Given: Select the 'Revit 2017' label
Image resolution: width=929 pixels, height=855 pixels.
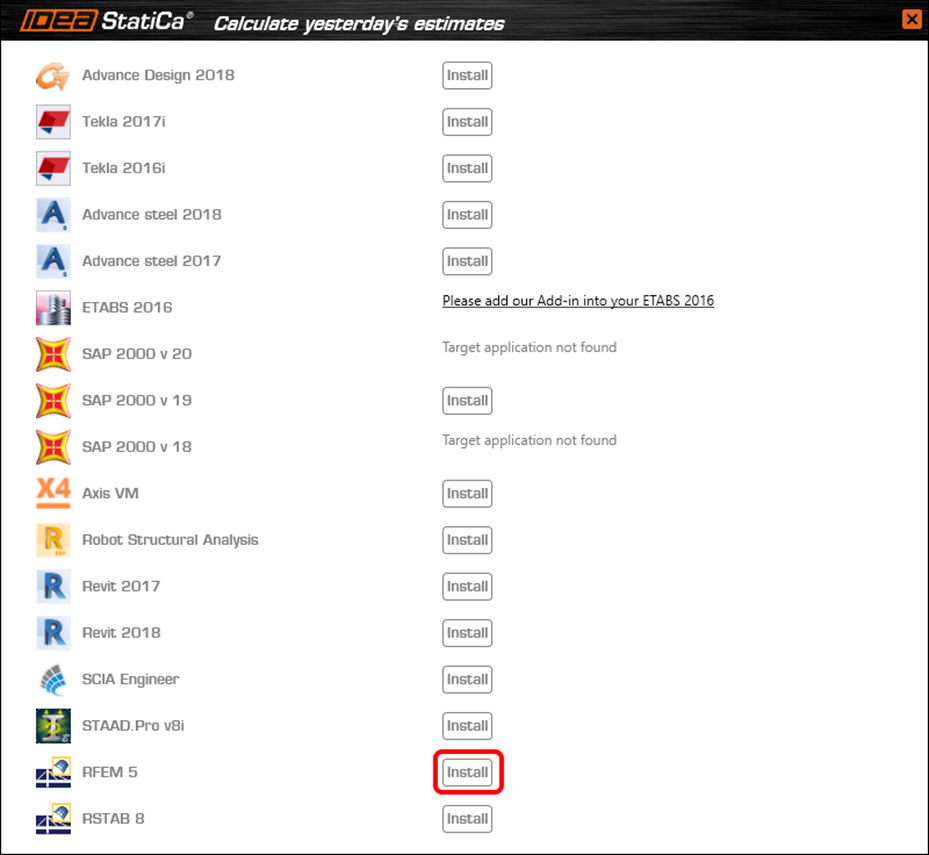Looking at the screenshot, I should (121, 586).
